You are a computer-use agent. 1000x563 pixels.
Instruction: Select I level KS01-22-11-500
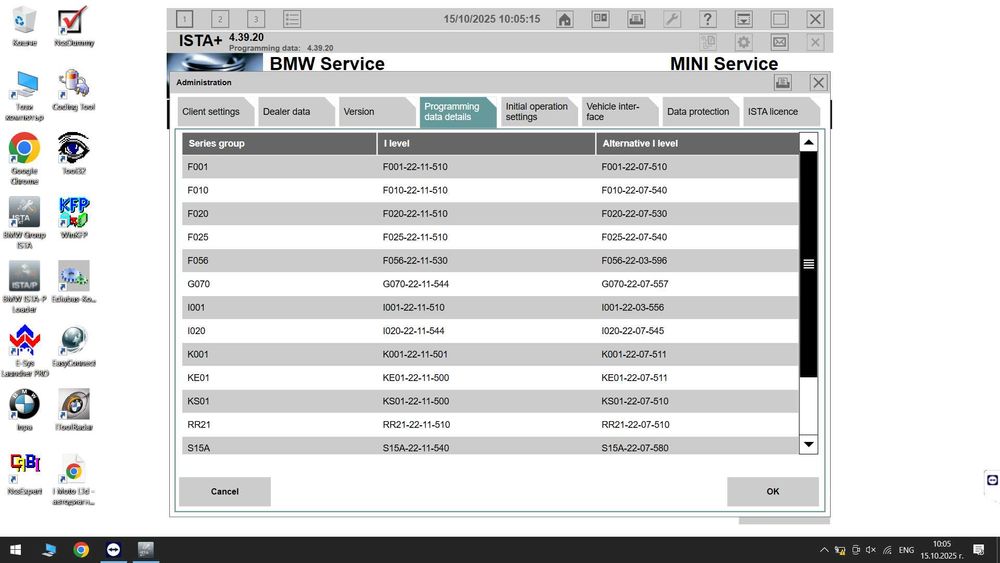click(416, 402)
